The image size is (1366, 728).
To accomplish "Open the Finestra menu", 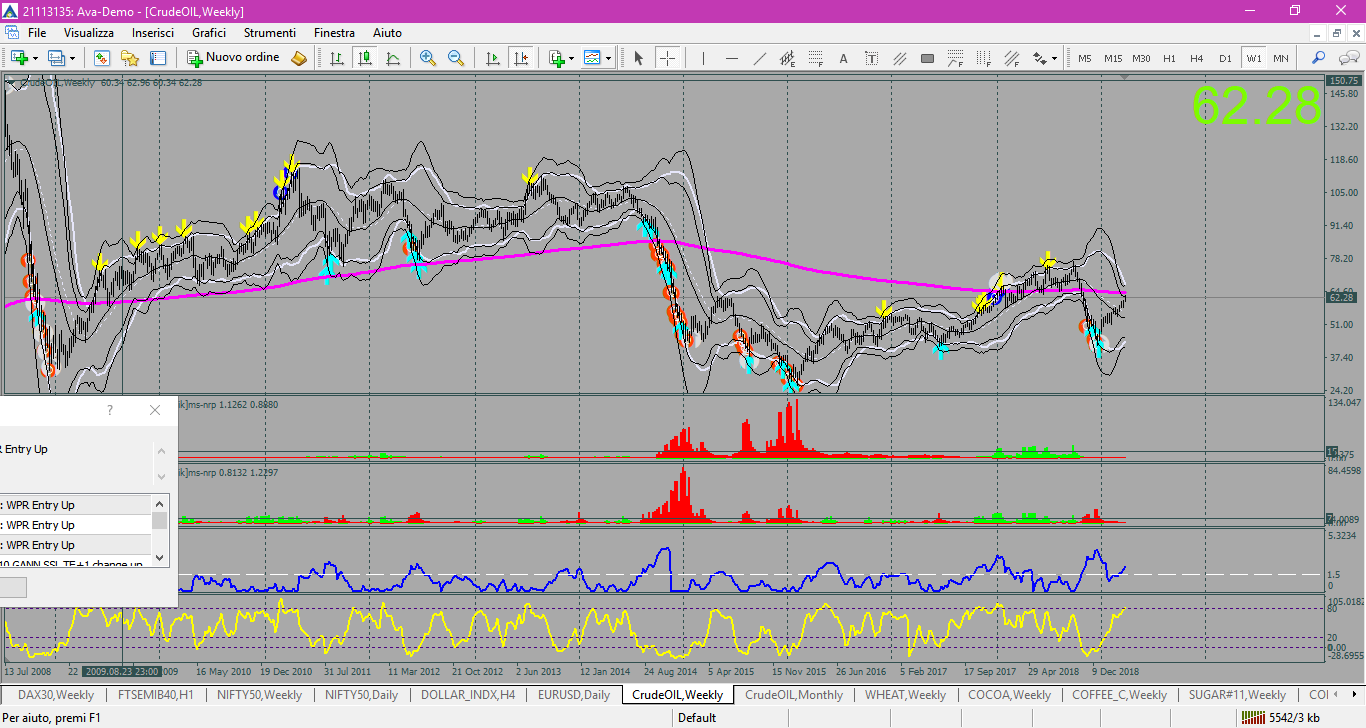I will (334, 33).
